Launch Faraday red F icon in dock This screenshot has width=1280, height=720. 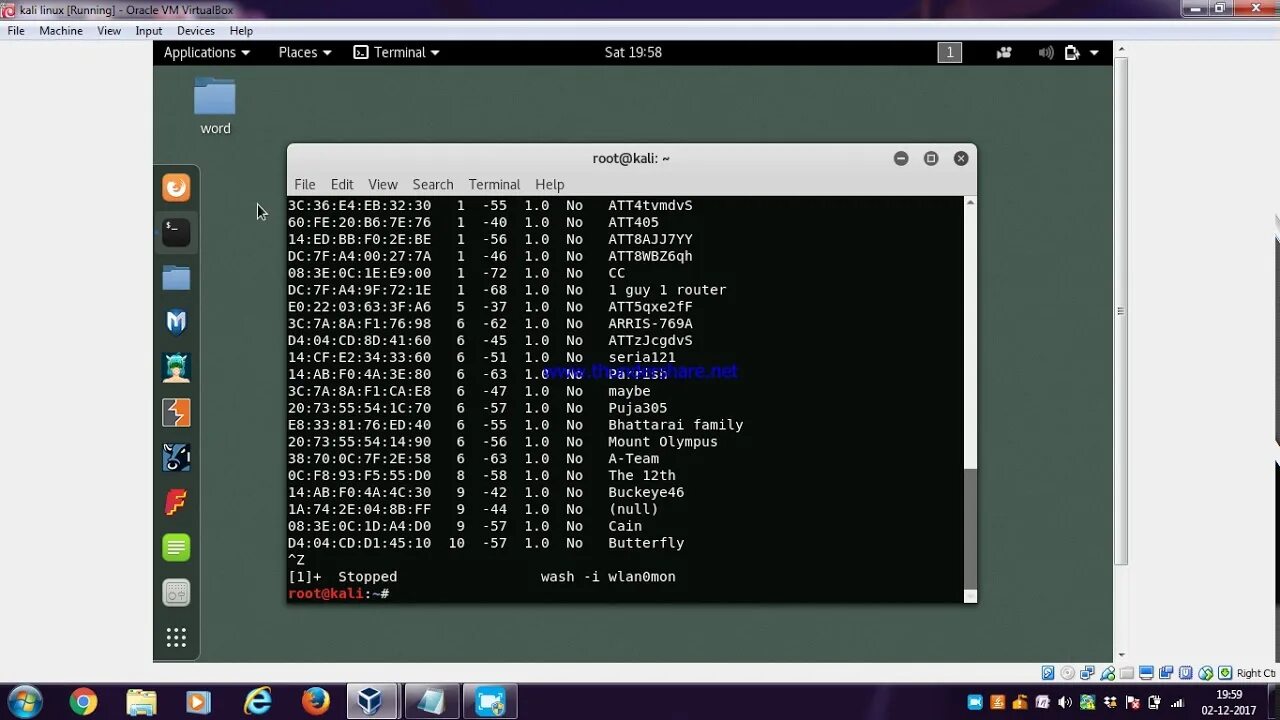click(x=176, y=502)
